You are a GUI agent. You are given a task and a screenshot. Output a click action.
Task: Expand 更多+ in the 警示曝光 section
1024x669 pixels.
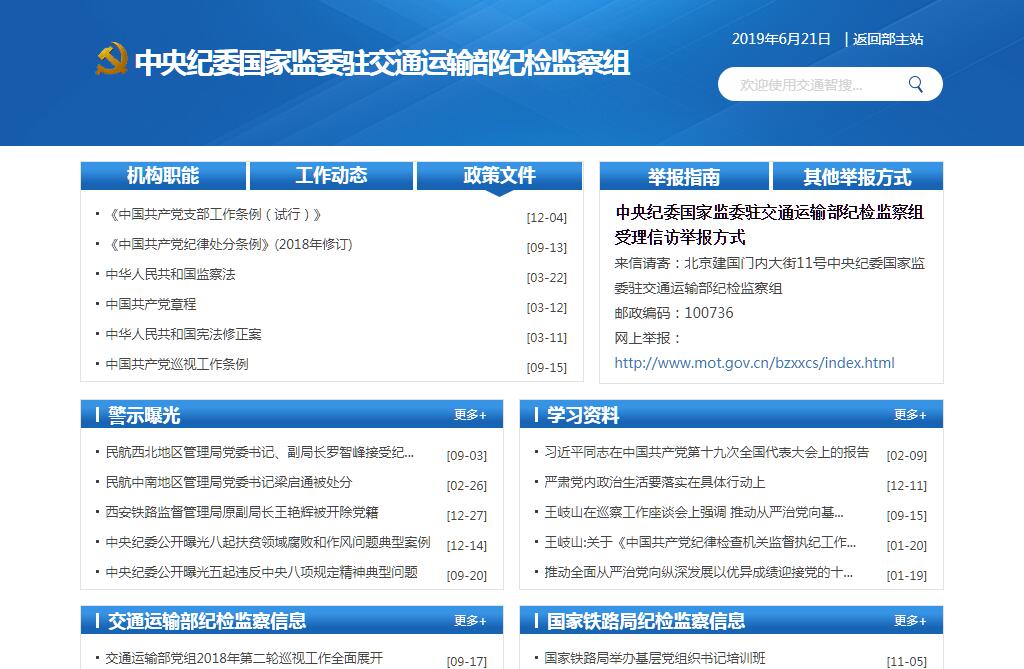(470, 415)
